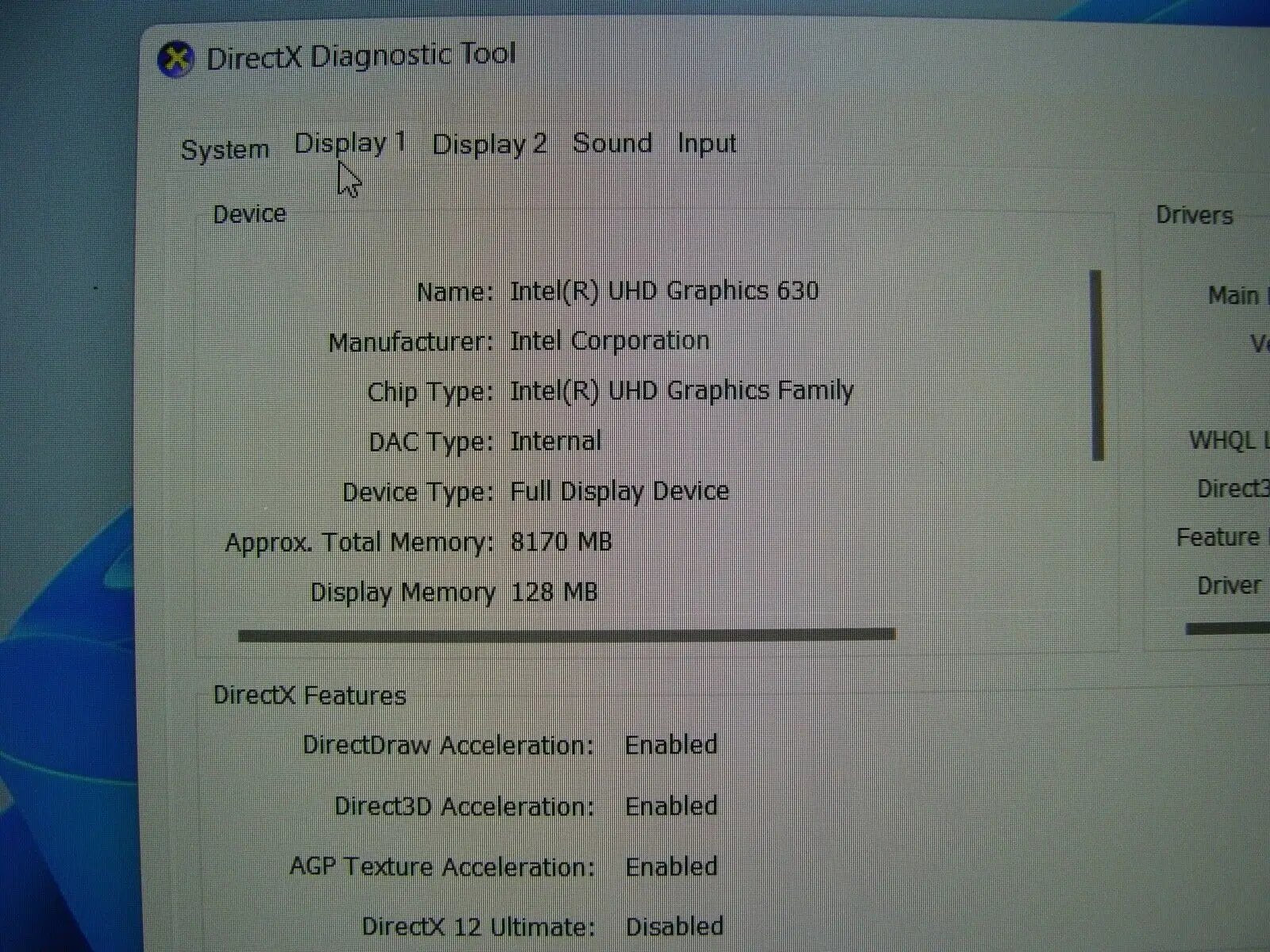This screenshot has height=952, width=1270.
Task: Click the Internal DAC Type value
Action: click(556, 441)
